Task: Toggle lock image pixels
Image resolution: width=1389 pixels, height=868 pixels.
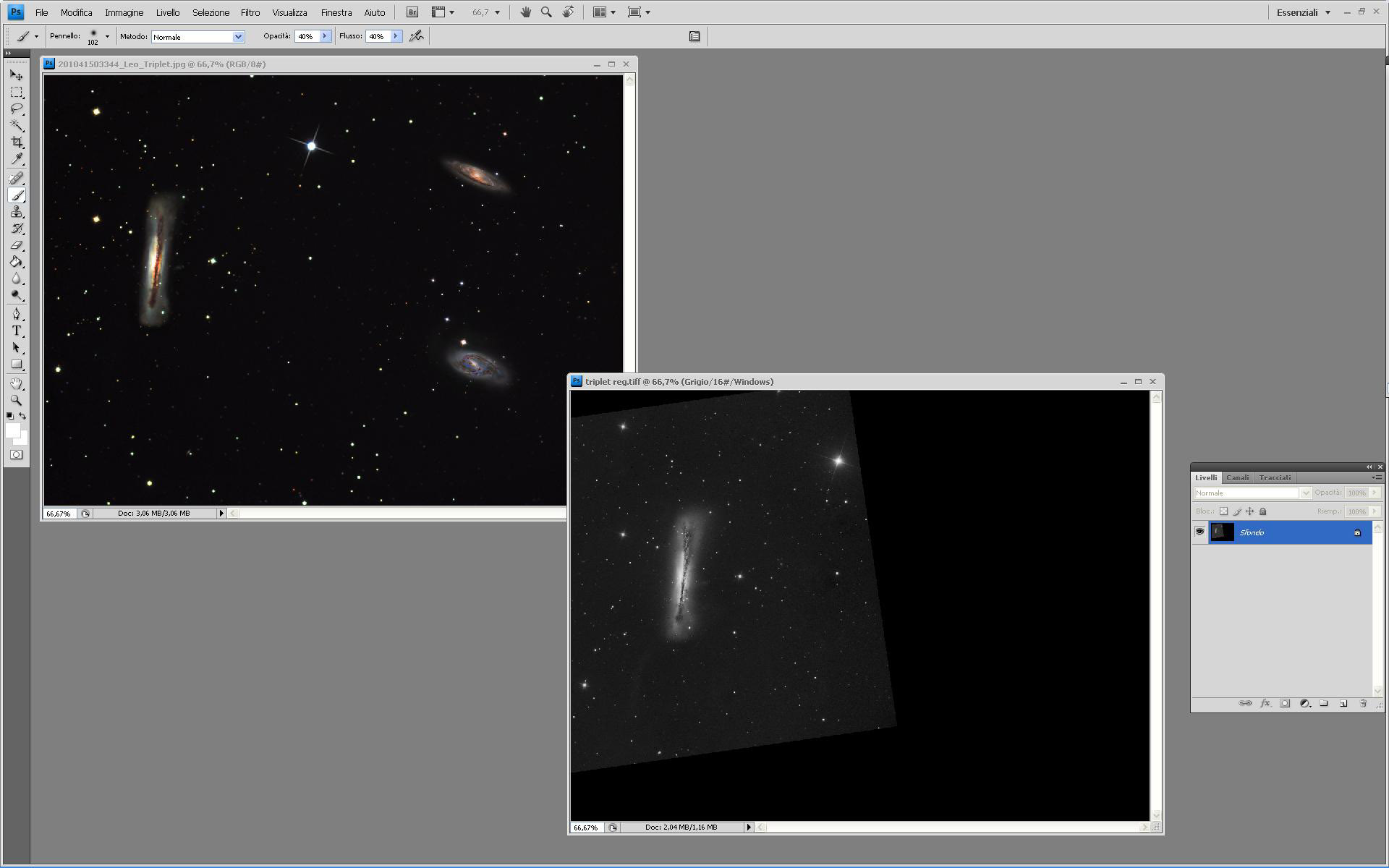Action: [x=1236, y=511]
